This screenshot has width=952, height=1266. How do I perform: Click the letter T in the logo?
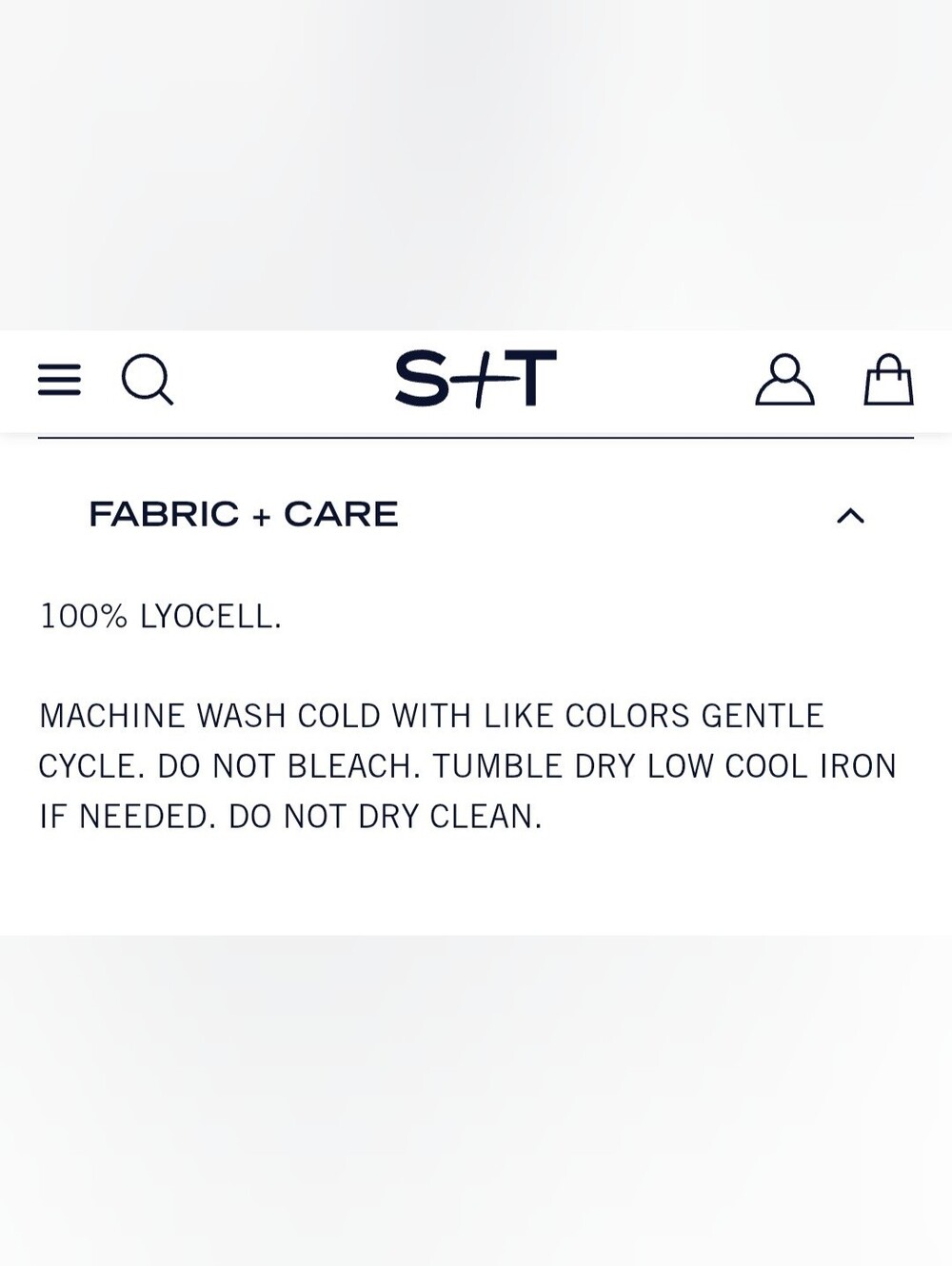point(529,379)
